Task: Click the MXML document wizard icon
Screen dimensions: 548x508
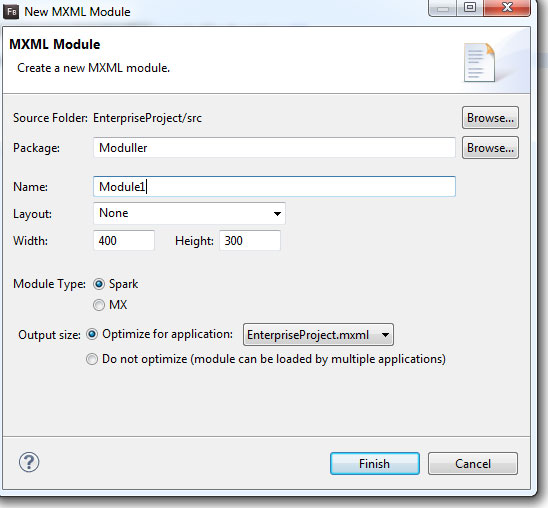Action: (480, 63)
